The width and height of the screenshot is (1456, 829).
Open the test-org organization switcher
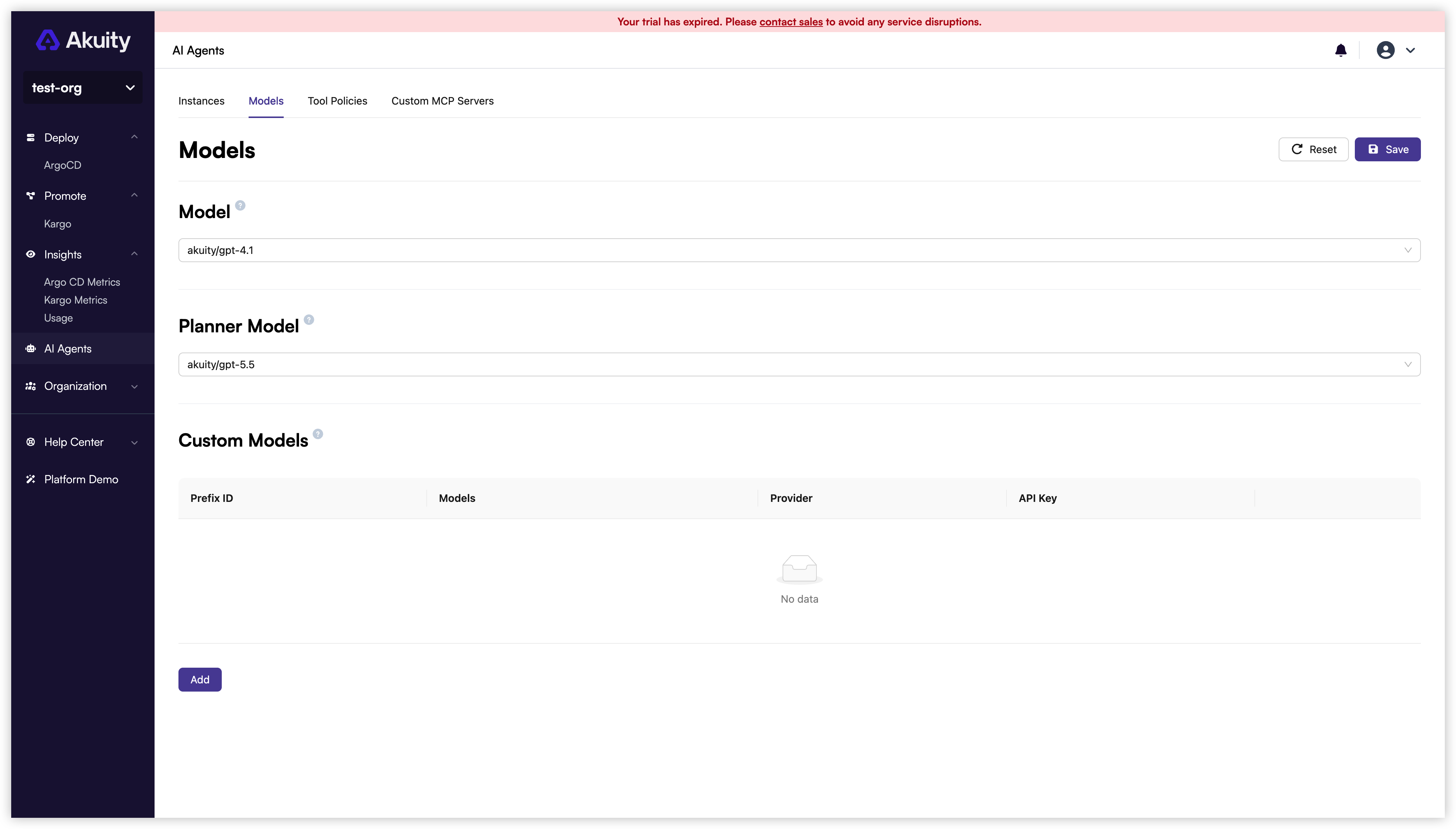click(83, 88)
